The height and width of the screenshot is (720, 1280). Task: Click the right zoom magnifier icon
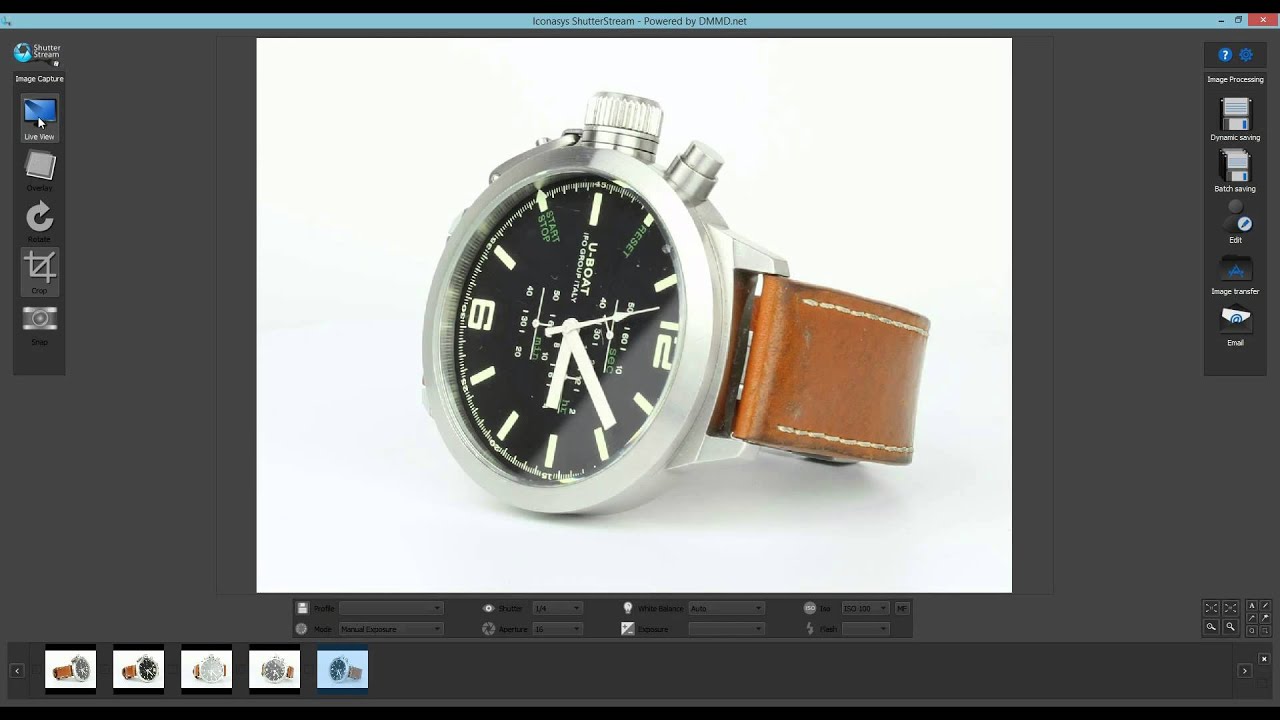[x=1231, y=627]
